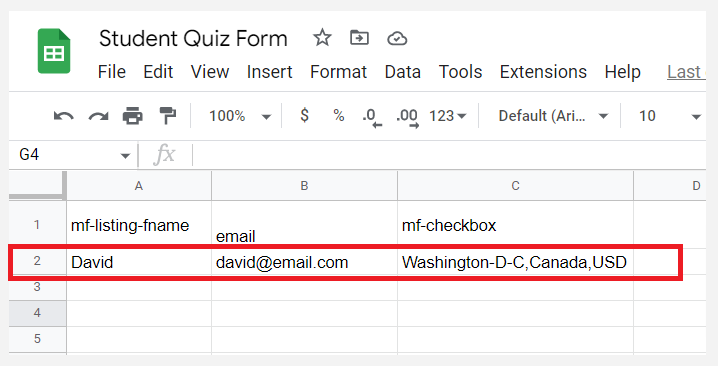The image size is (718, 366).
Task: Click the Move to folder icon
Action: pyautogui.click(x=359, y=38)
